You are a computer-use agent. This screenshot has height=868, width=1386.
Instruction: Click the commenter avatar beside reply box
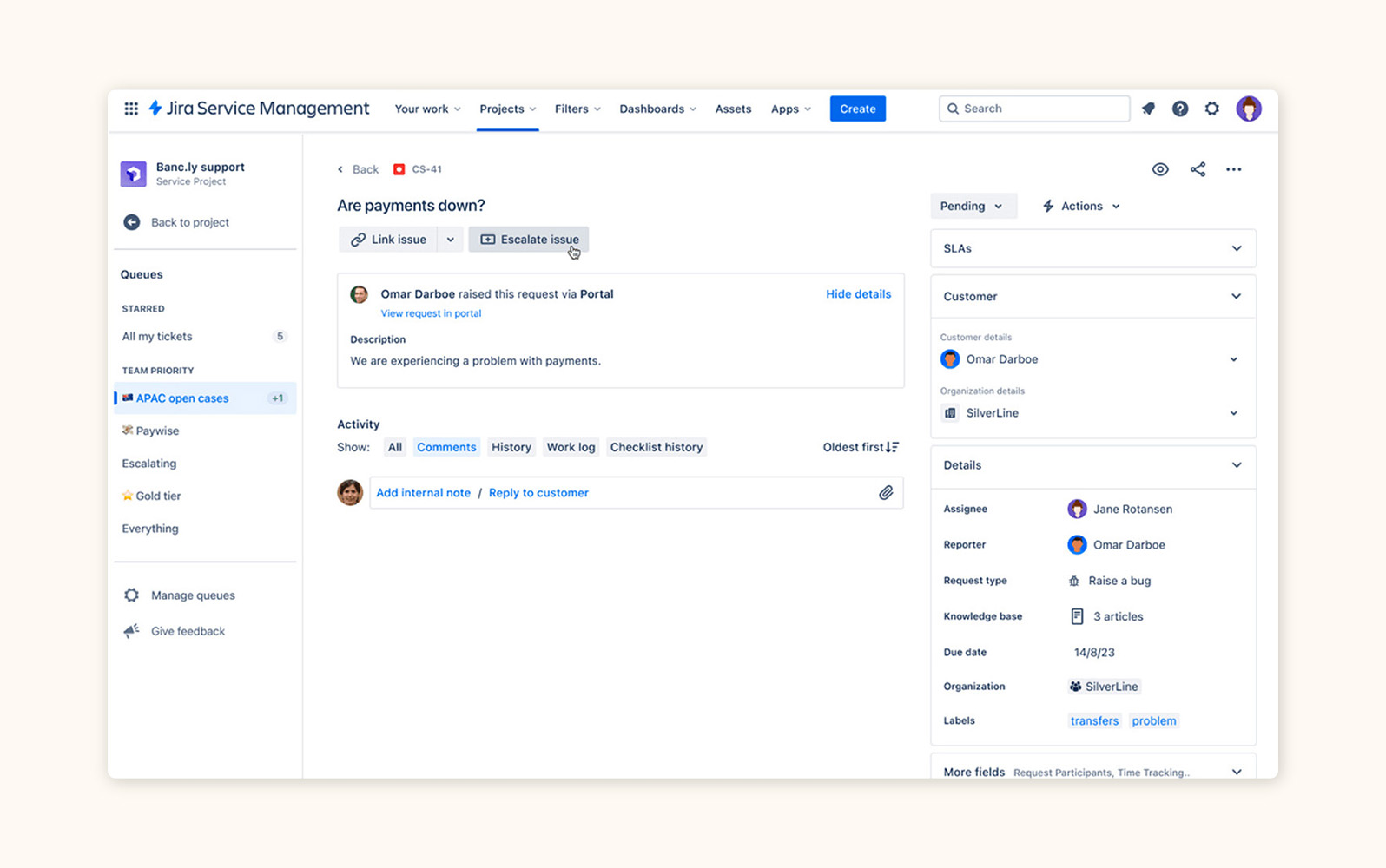pyautogui.click(x=350, y=492)
